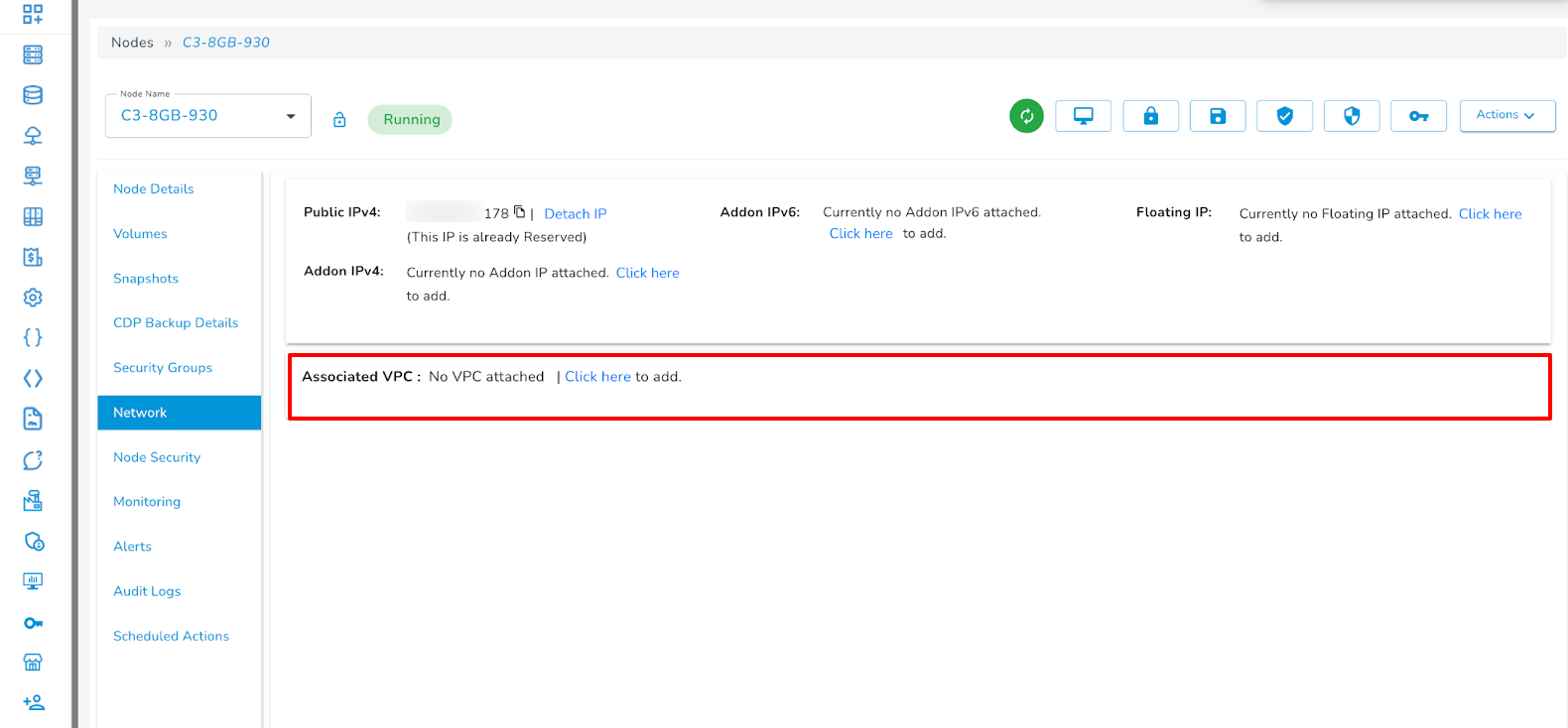Click the load balancer server icon in sidebar
Viewport: 1568px width, 728px height.
33,176
